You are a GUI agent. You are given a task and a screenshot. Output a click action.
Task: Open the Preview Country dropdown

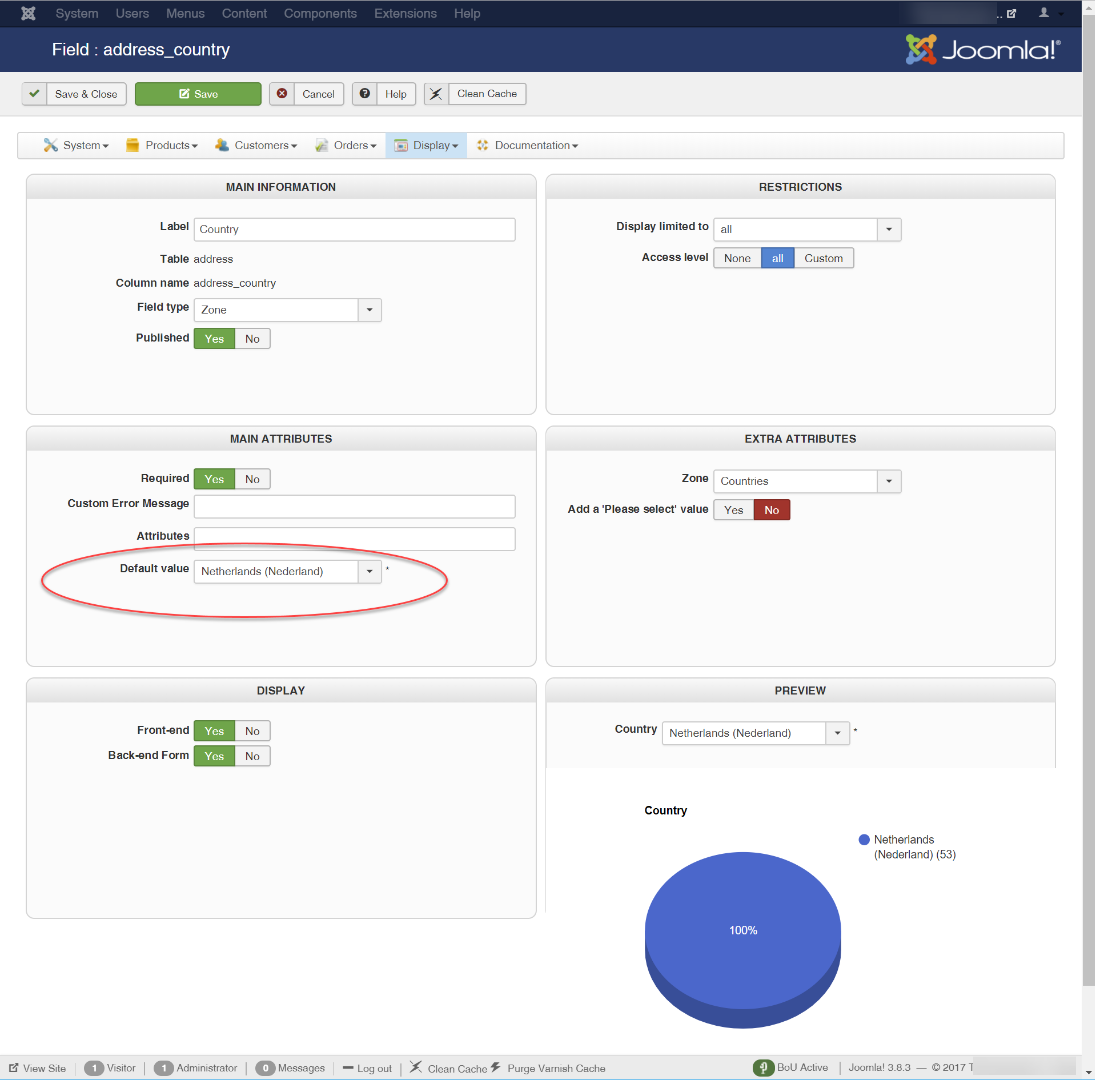(x=756, y=733)
